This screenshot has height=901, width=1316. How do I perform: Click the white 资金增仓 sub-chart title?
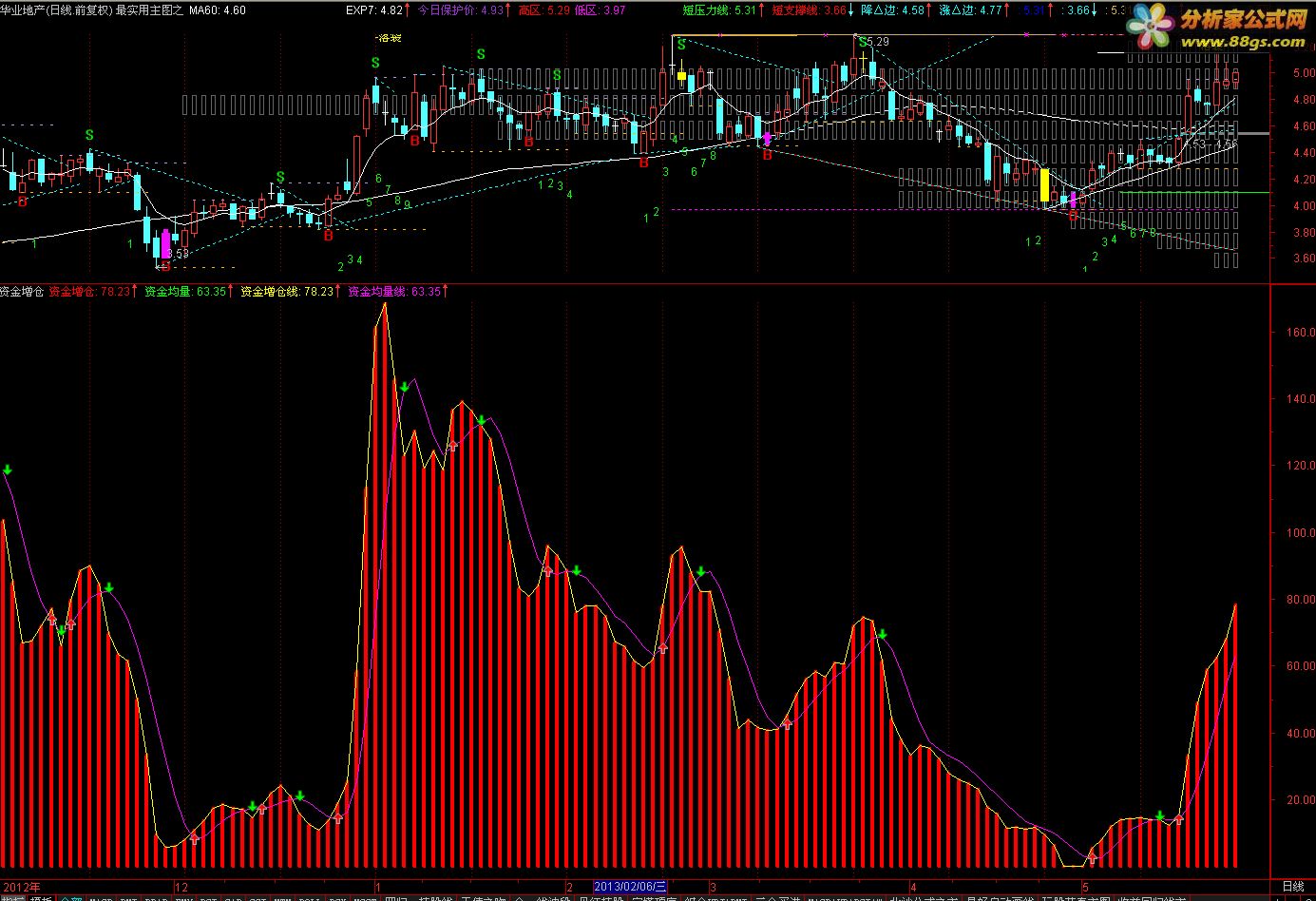coord(23,292)
